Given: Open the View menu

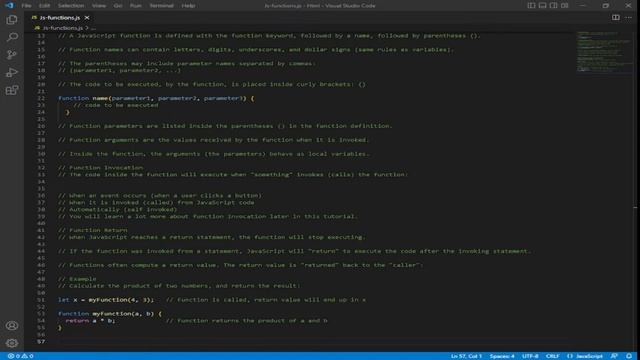Looking at the screenshot, I should 99,6.
